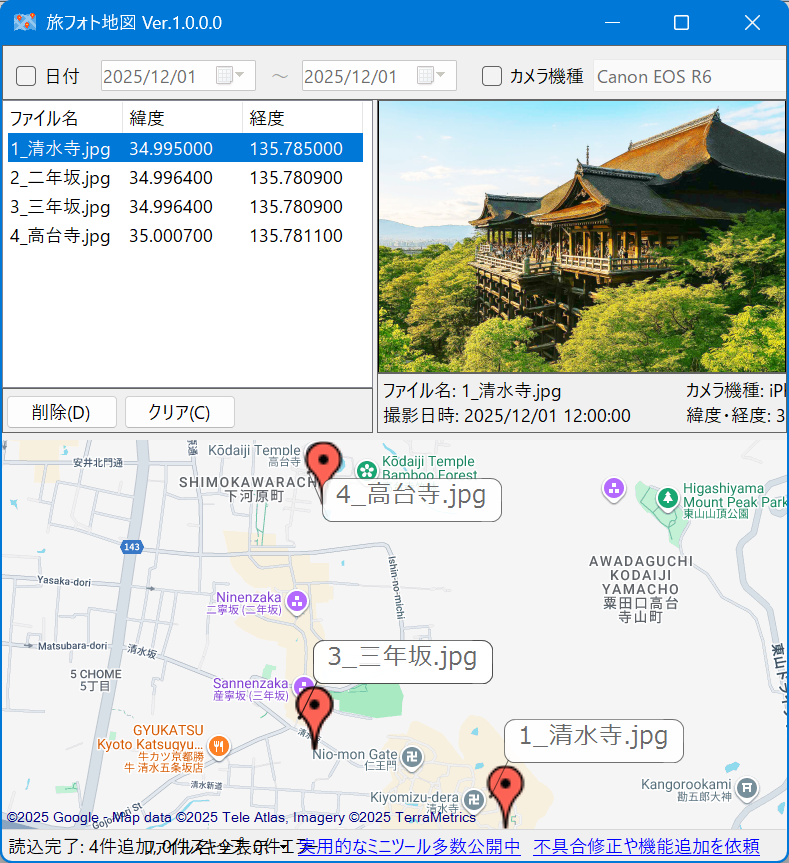This screenshot has width=789, height=863.
Task: Click the Yasaka-dori street label
Action: coord(64,581)
